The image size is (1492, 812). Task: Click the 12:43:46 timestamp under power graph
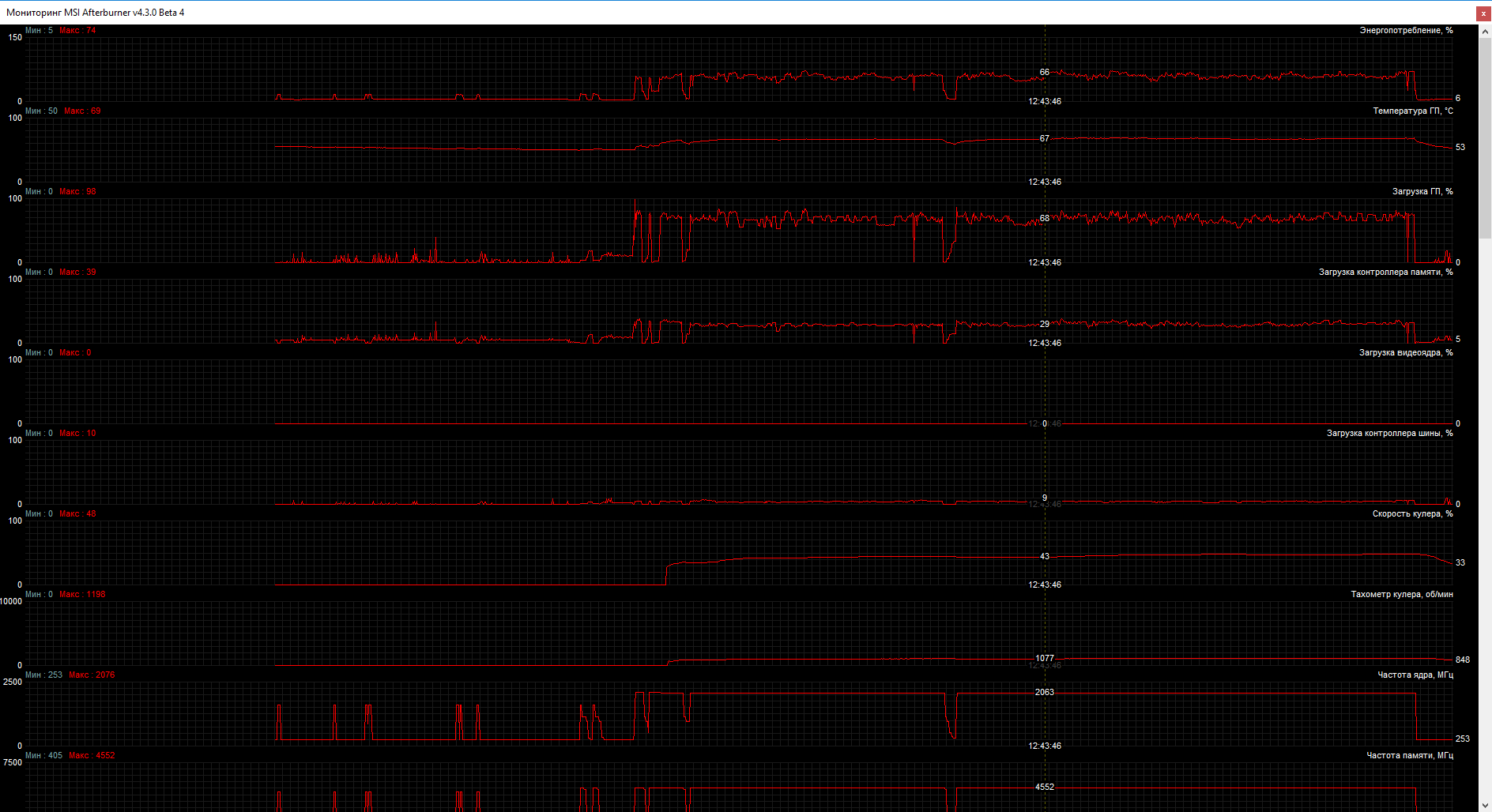(x=1045, y=101)
